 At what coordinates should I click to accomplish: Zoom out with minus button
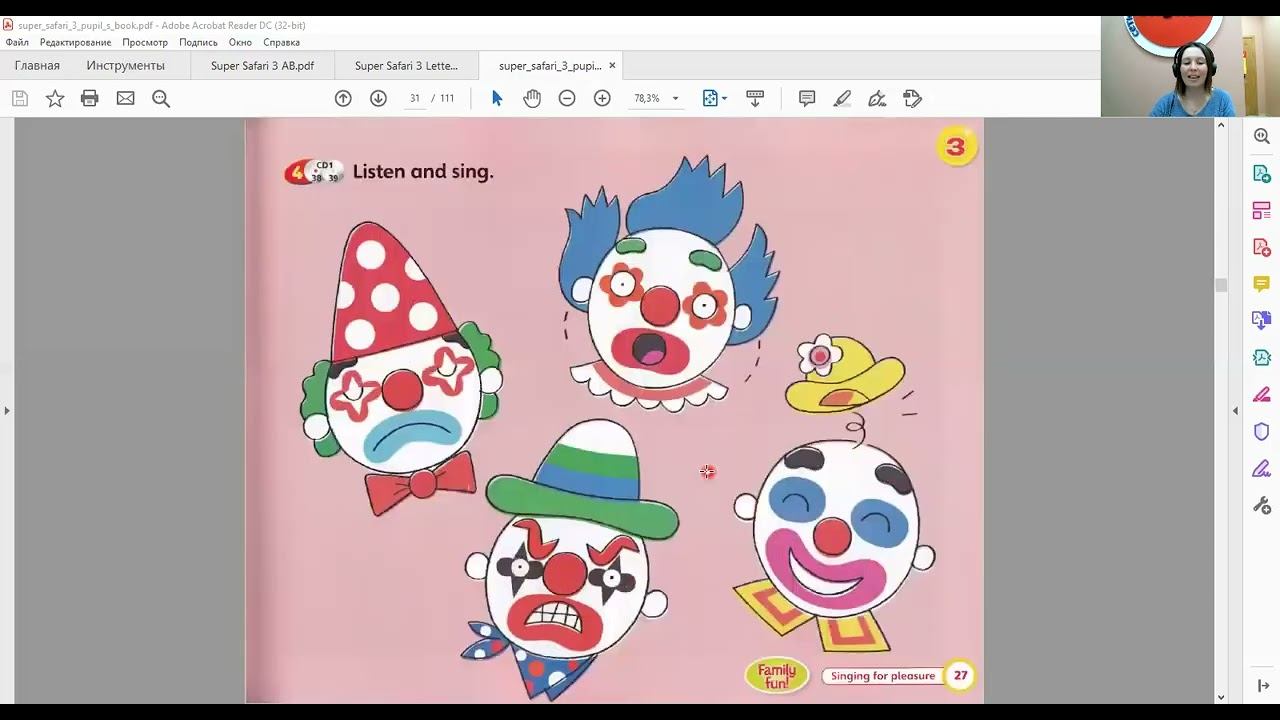(567, 98)
